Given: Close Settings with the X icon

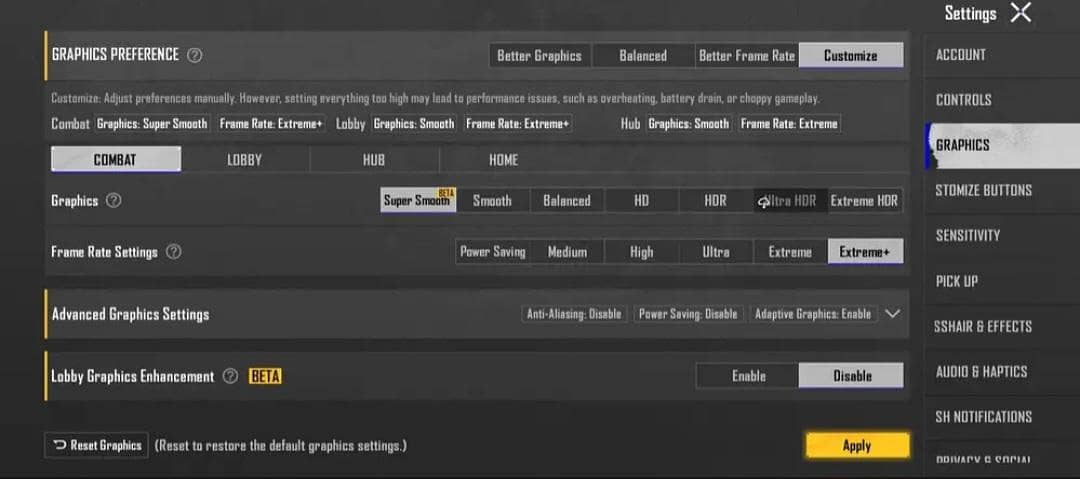Looking at the screenshot, I should pos(1021,12).
